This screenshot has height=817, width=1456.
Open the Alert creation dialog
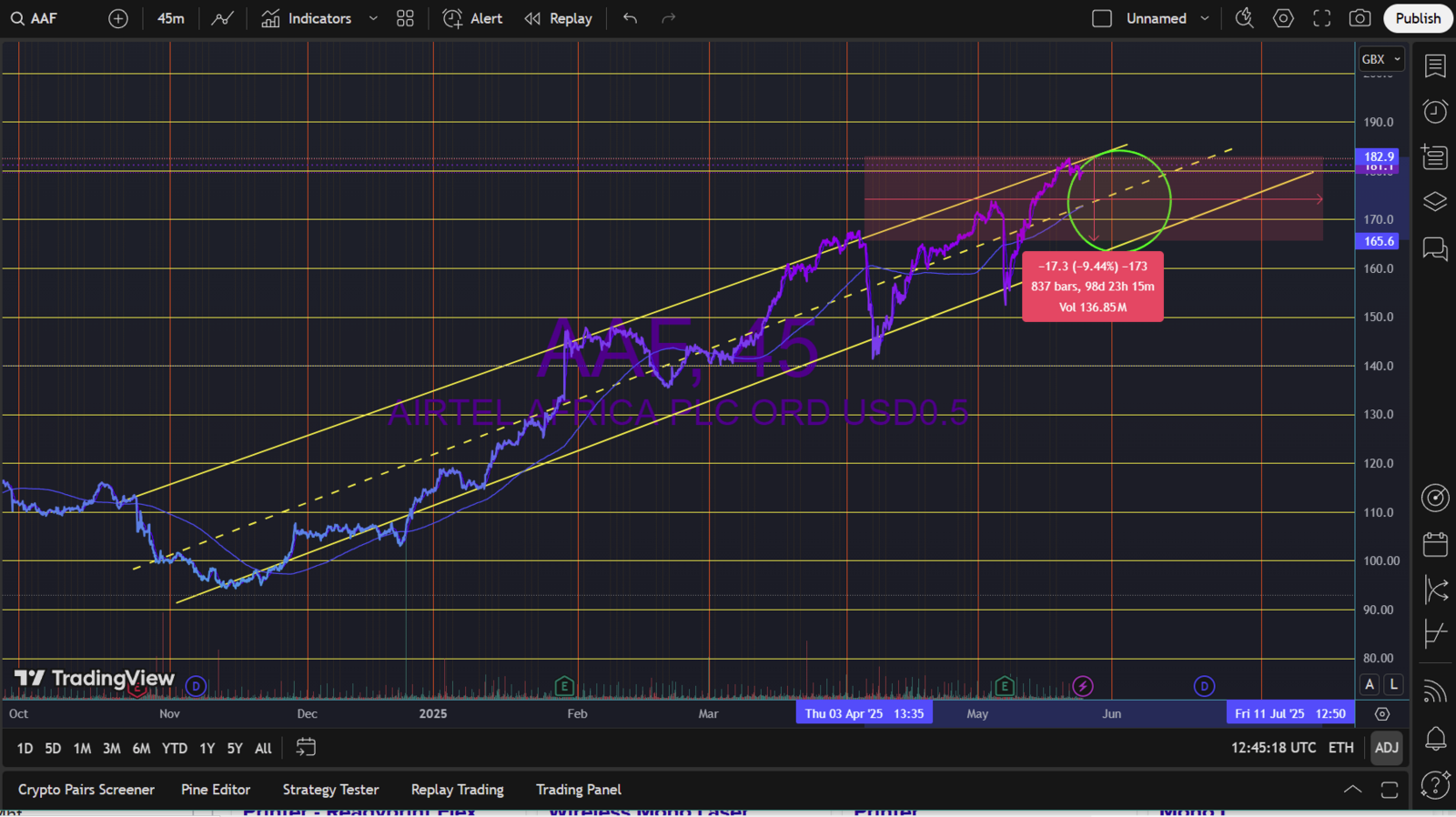(472, 18)
